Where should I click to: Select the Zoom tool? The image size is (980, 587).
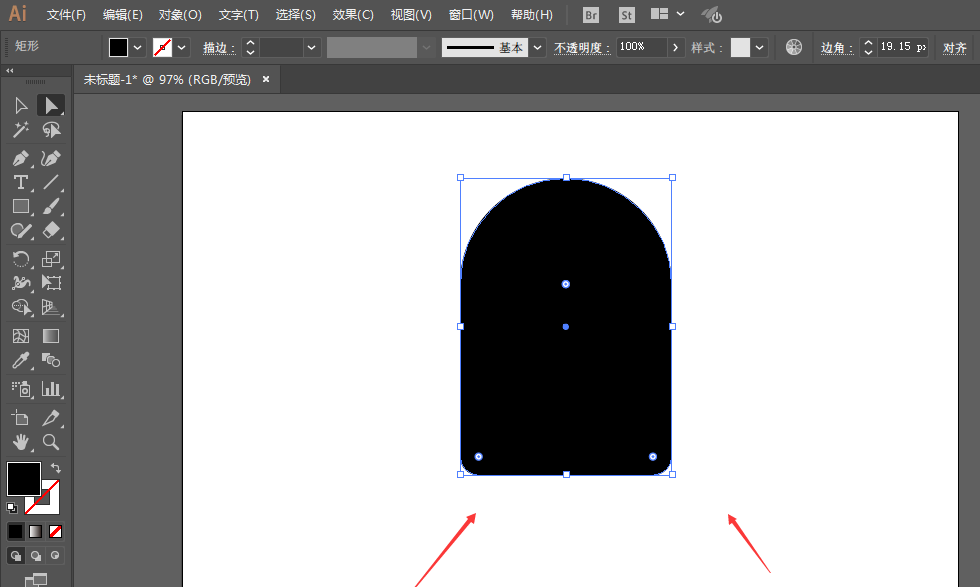51,442
